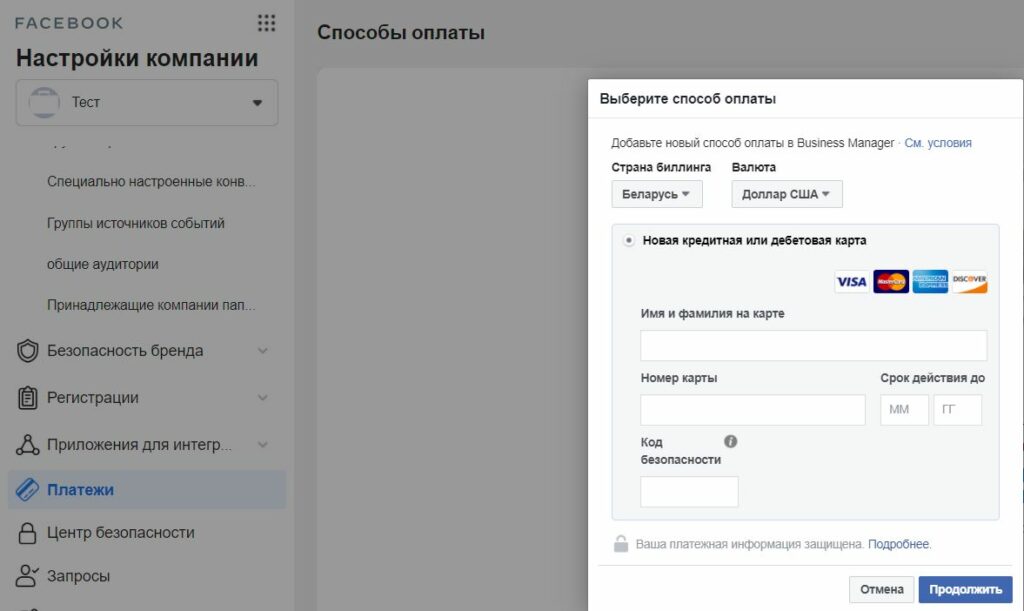Click the Выберите способ оплаты dialog title
The height and width of the screenshot is (611, 1024).
(x=688, y=99)
